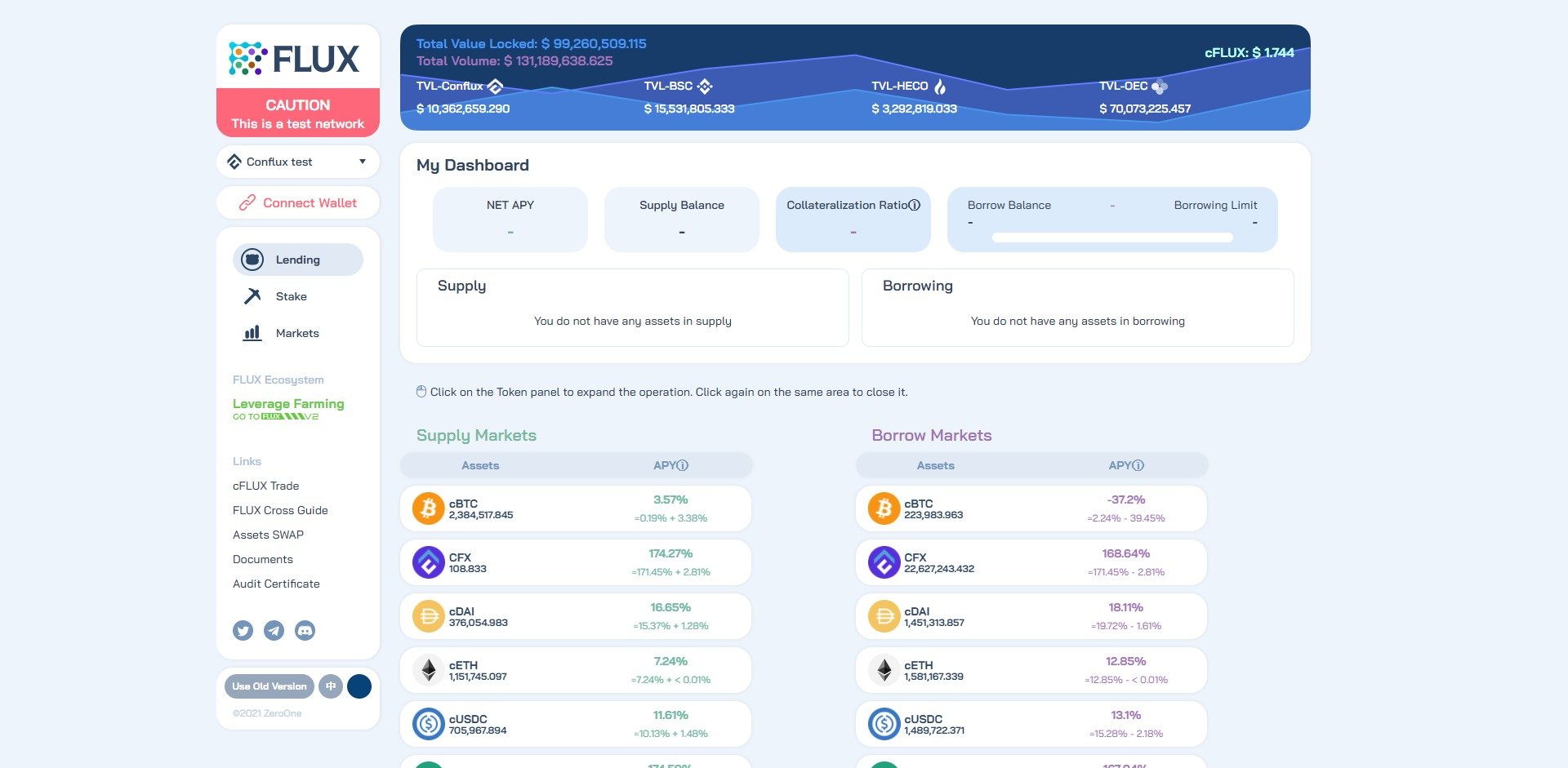
Task: Switch language with the 中 toggle
Action: click(331, 686)
